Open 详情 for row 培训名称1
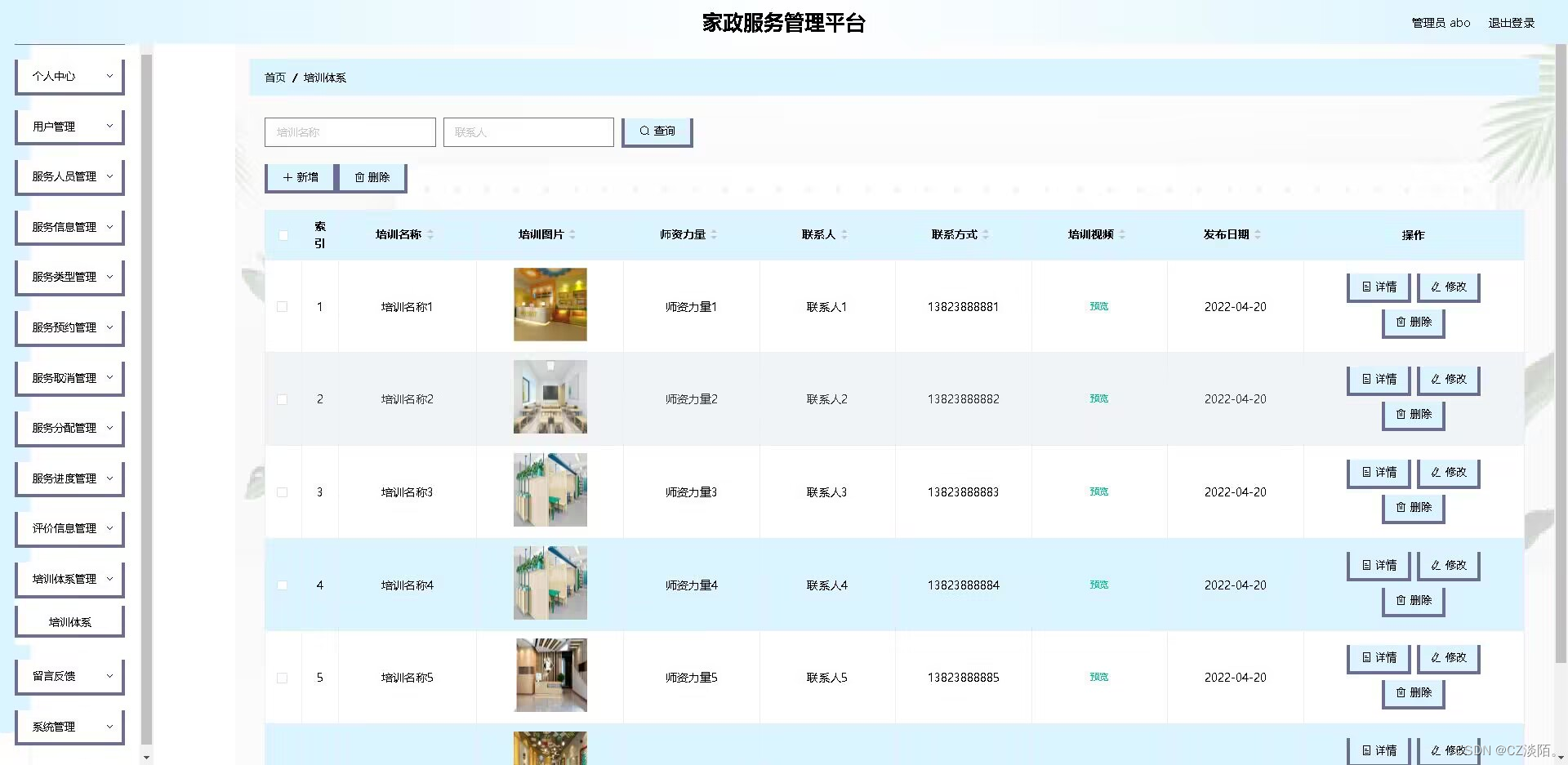 click(1379, 287)
